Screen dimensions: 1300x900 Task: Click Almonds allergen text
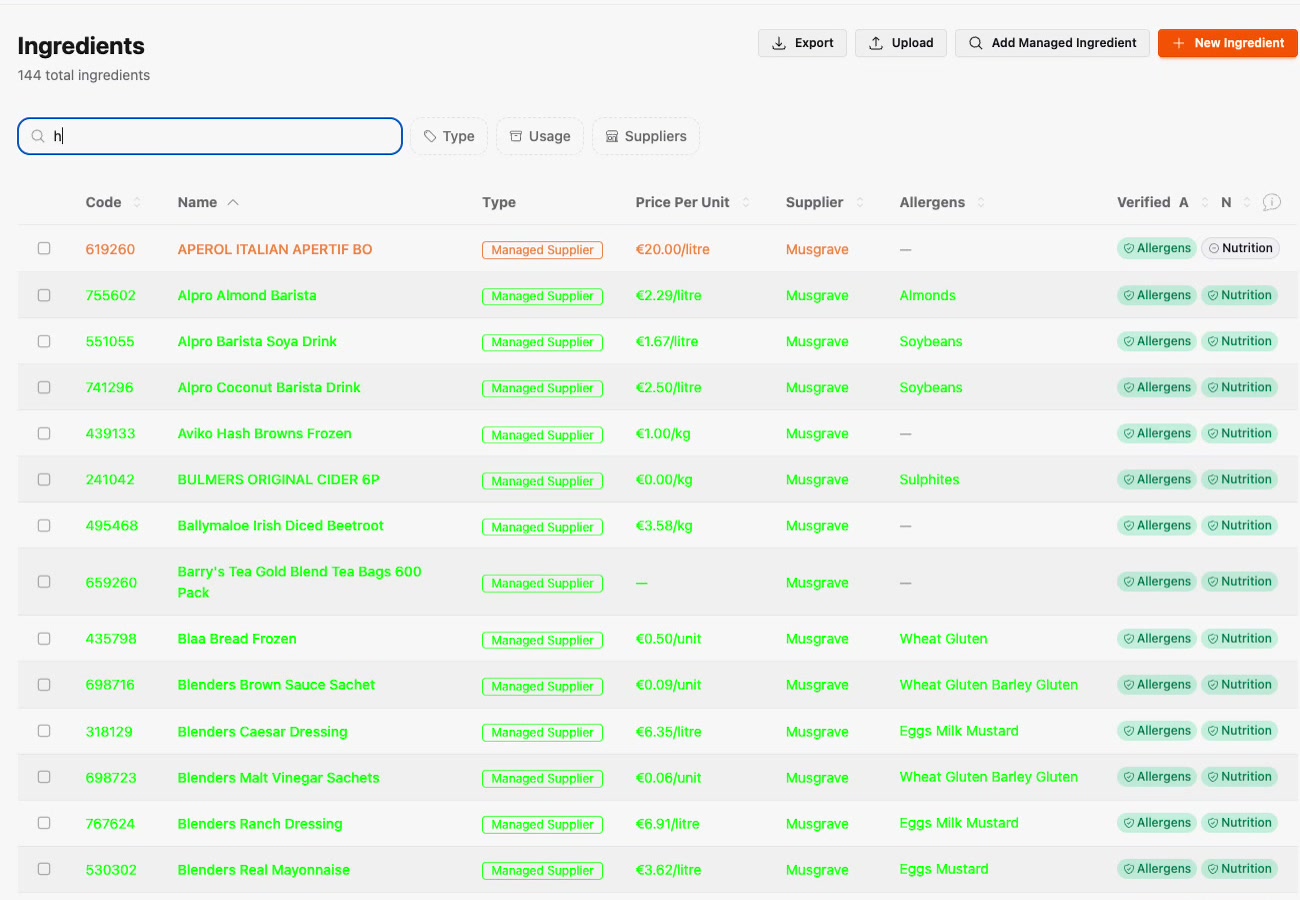click(928, 295)
